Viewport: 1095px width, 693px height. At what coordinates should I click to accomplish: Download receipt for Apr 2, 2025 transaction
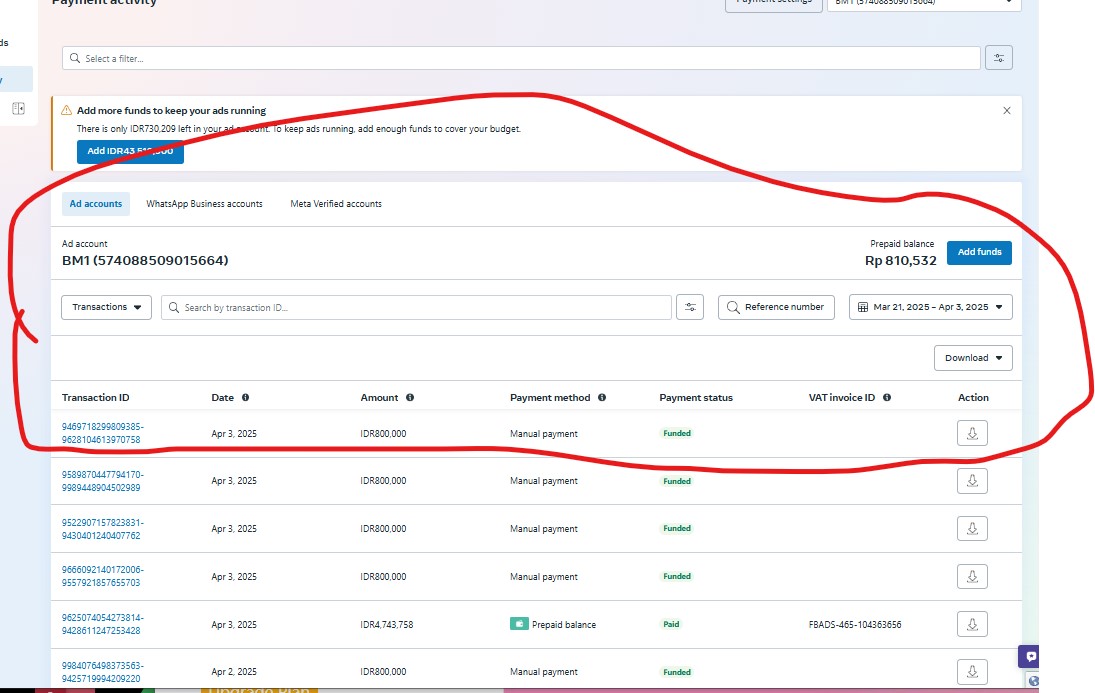pos(971,672)
